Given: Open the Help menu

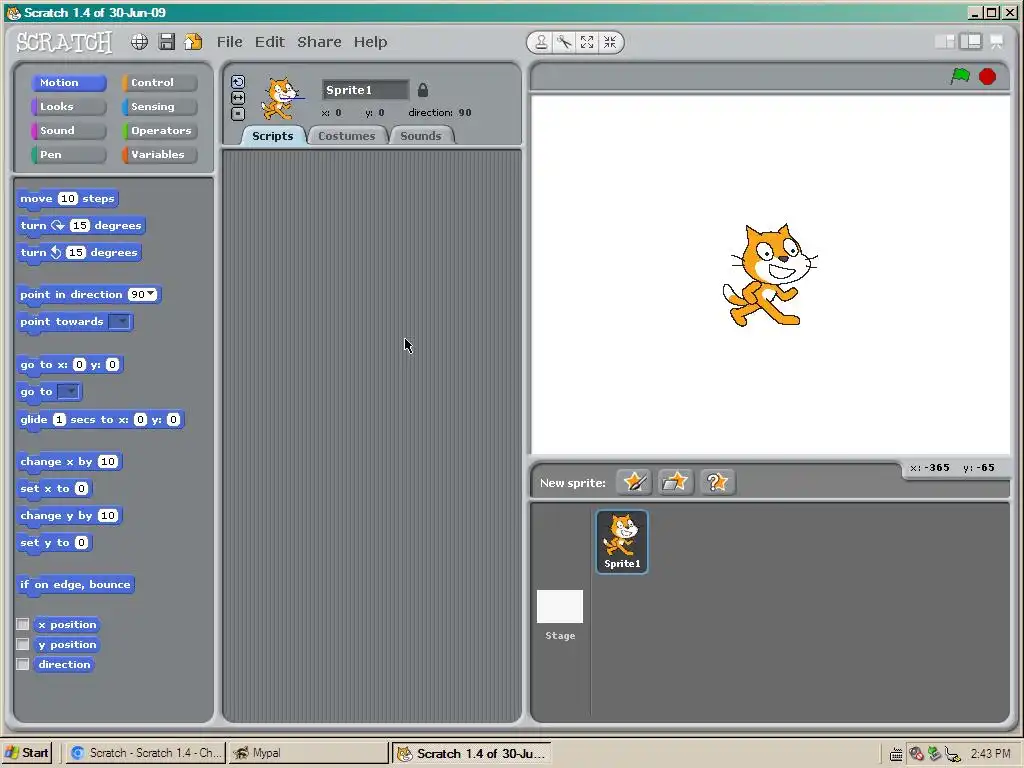Looking at the screenshot, I should 370,42.
